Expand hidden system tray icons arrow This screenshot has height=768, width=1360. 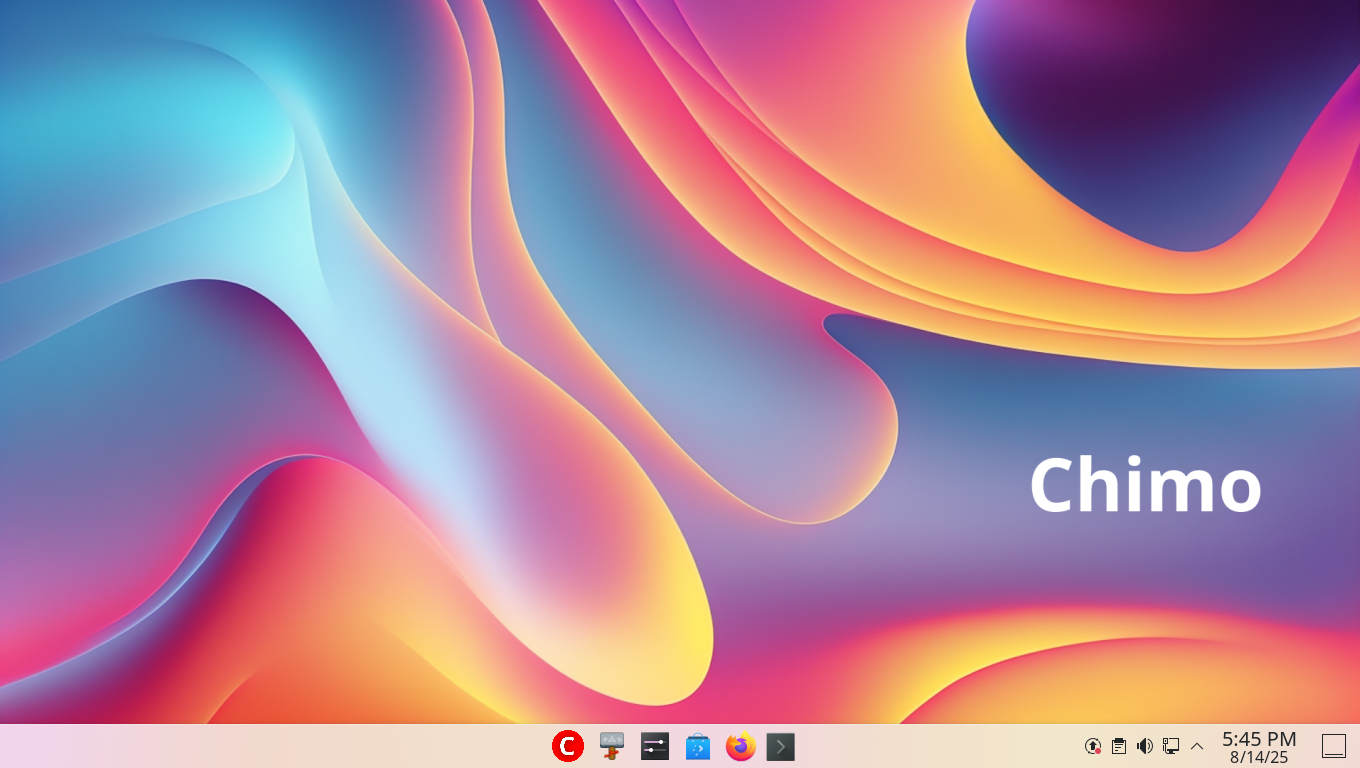click(1197, 746)
